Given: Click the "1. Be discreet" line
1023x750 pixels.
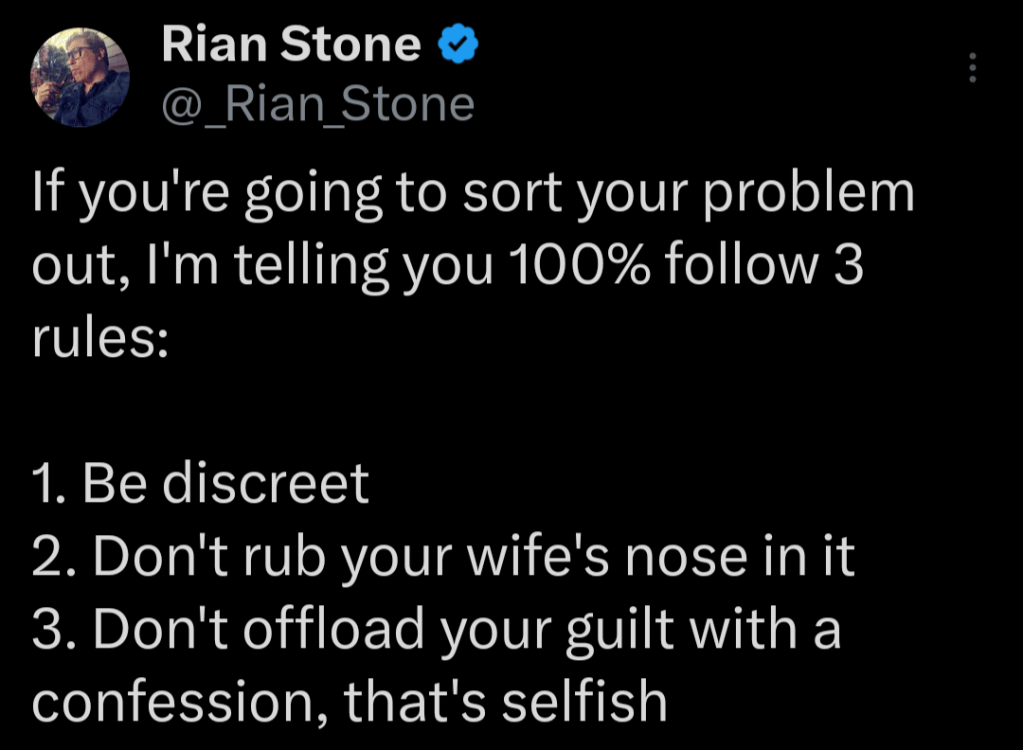Looking at the screenshot, I should (201, 484).
